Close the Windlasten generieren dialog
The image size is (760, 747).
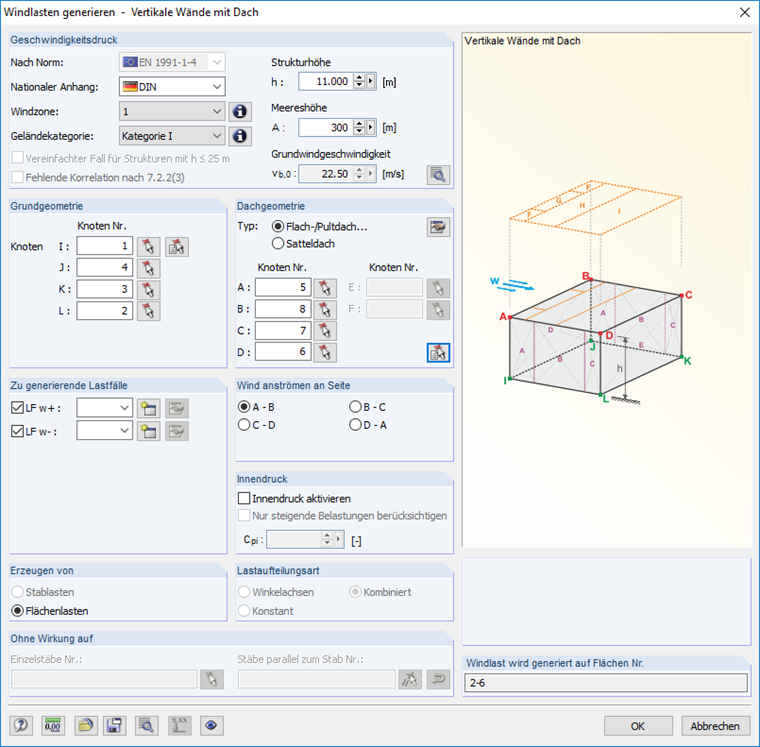pos(744,13)
